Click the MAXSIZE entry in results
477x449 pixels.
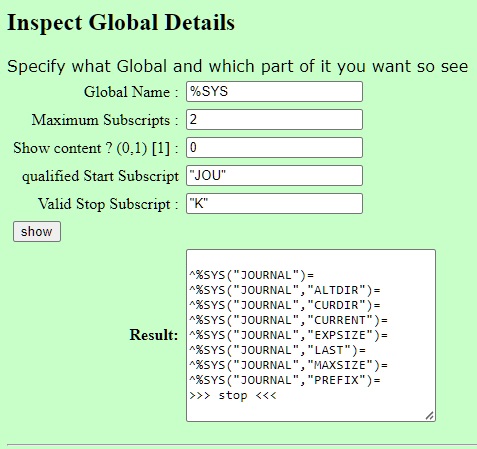pos(288,365)
